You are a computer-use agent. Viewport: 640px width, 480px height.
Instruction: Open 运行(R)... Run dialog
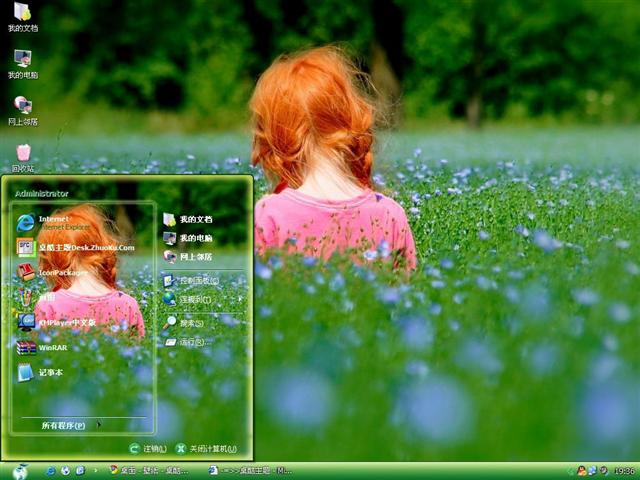188,342
